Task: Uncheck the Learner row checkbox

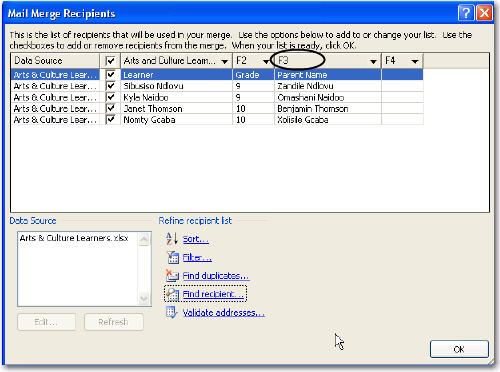Action: pos(110,75)
